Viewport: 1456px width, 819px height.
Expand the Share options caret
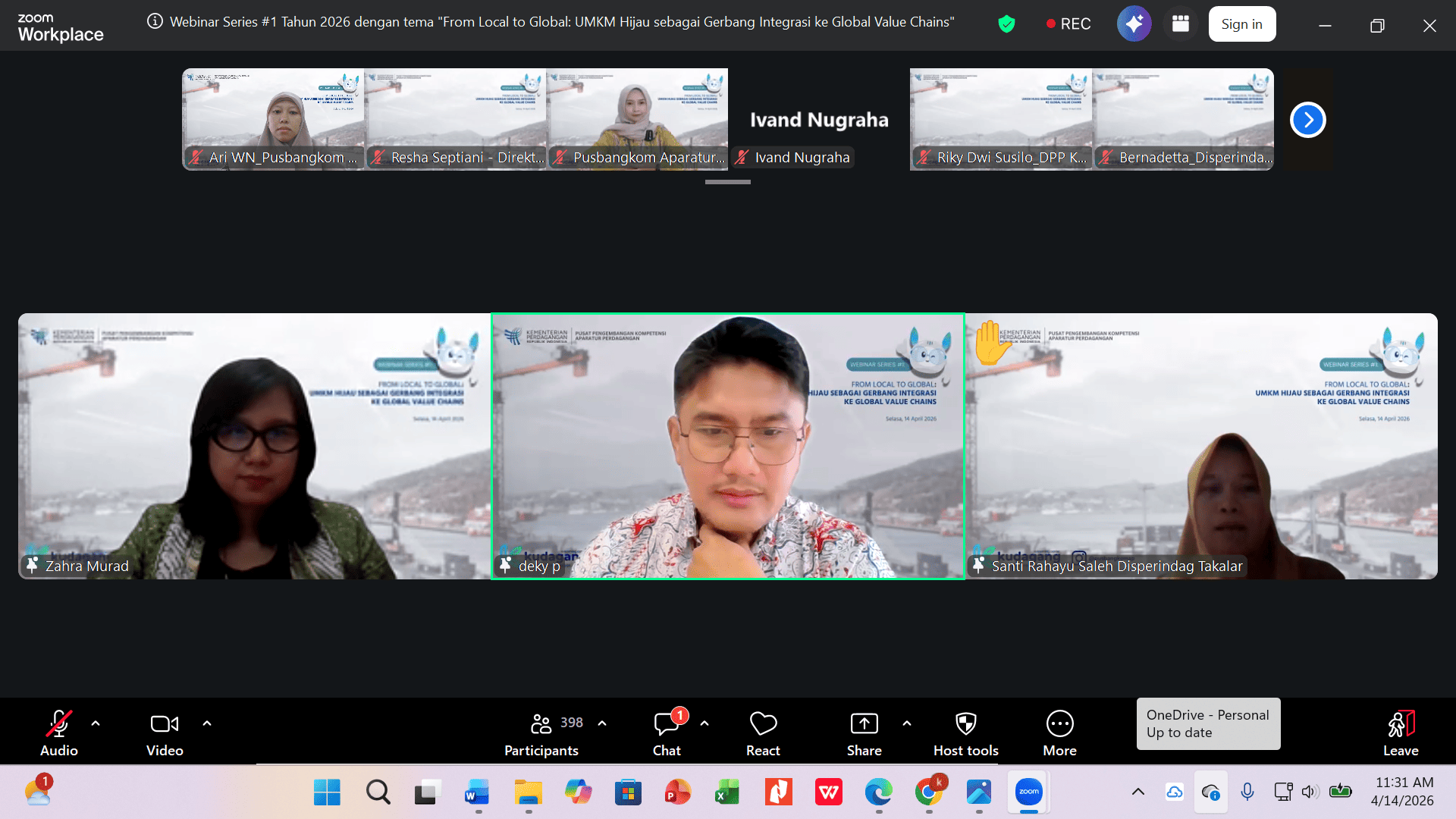click(907, 723)
